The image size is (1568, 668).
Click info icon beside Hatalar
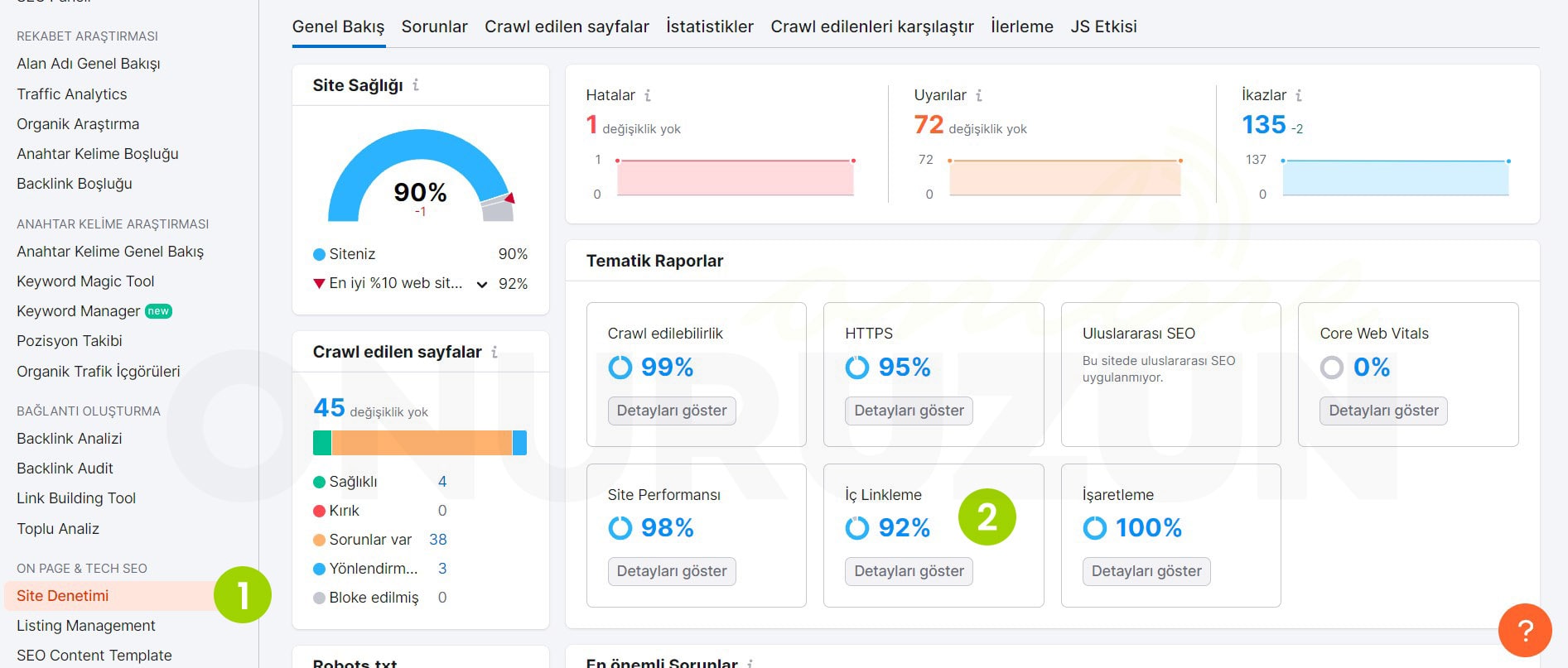[x=648, y=95]
